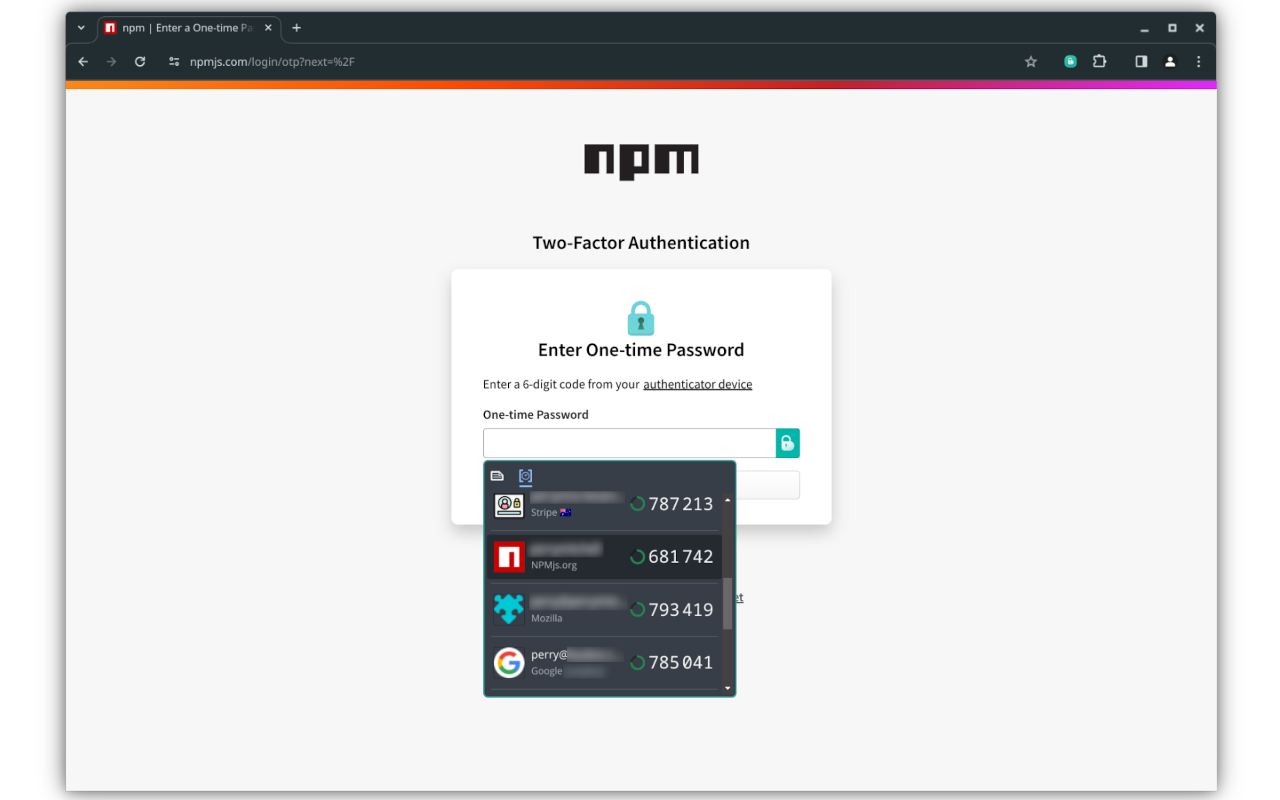Fill in the Stripe code 787 213
Image resolution: width=1280 pixels, height=800 pixels.
(x=681, y=504)
